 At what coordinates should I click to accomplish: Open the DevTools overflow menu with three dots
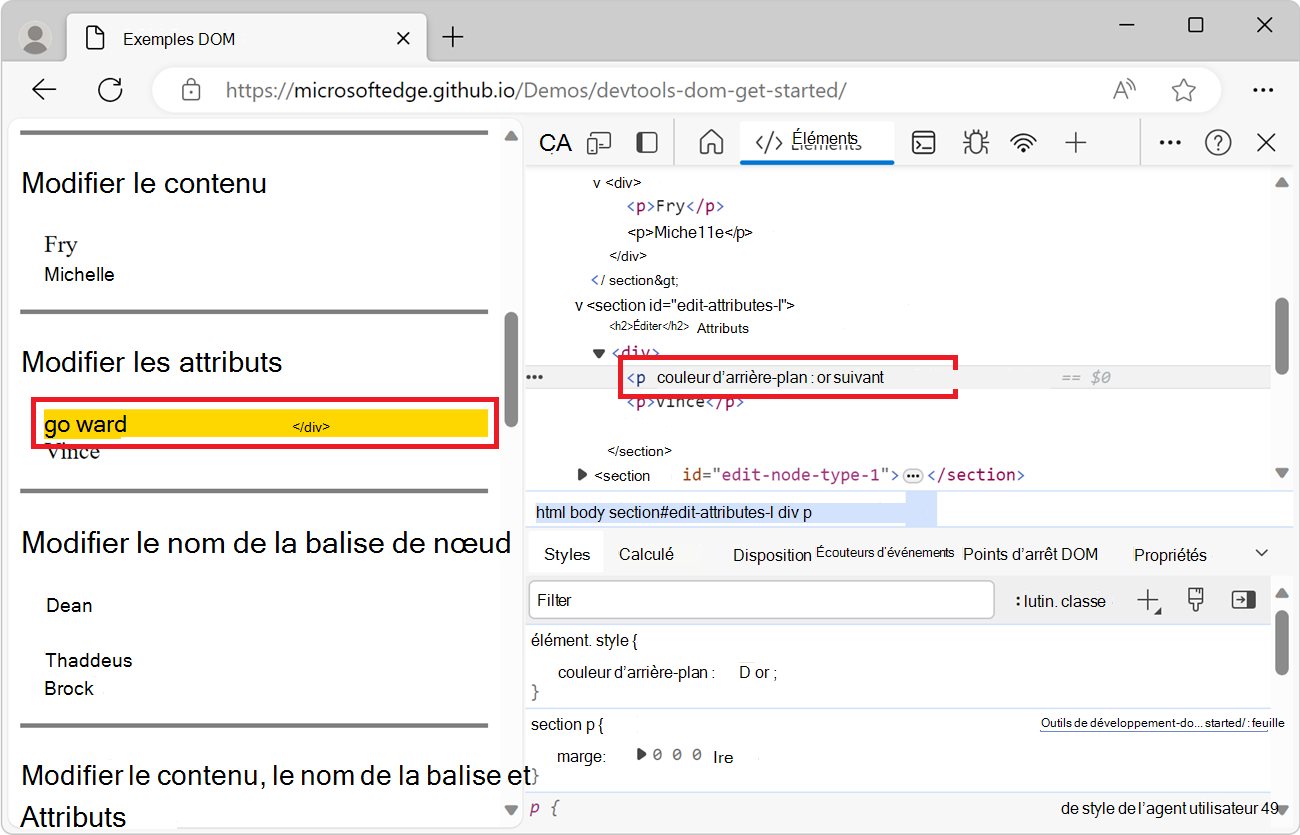[x=1169, y=142]
